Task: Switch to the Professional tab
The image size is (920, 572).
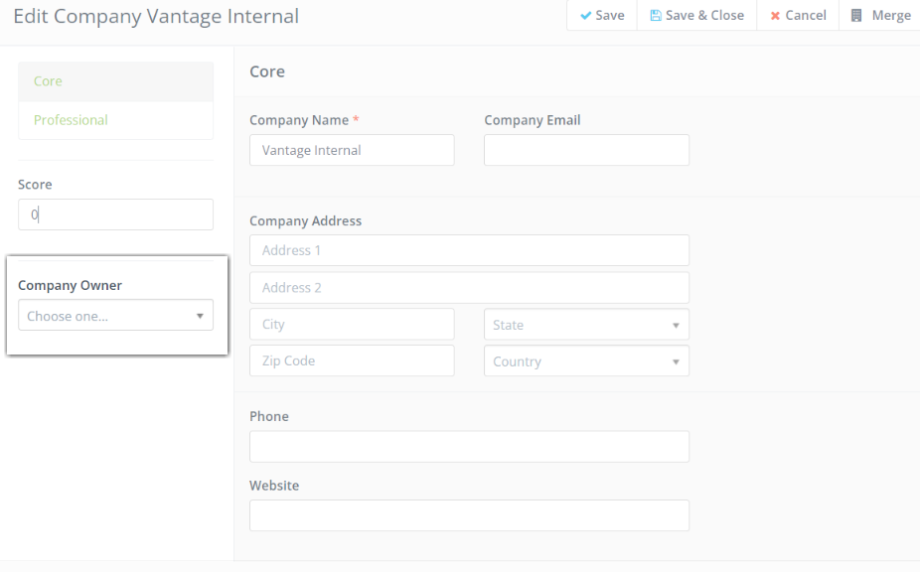Action: (116, 120)
